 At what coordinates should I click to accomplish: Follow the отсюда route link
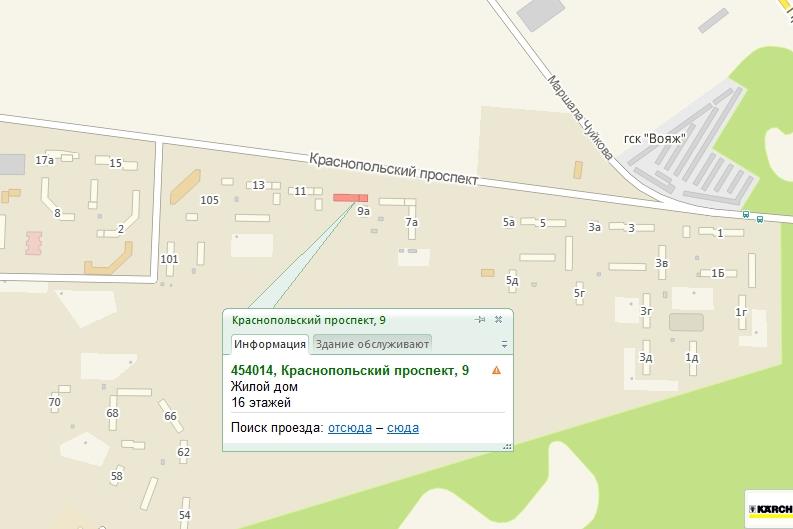[350, 428]
